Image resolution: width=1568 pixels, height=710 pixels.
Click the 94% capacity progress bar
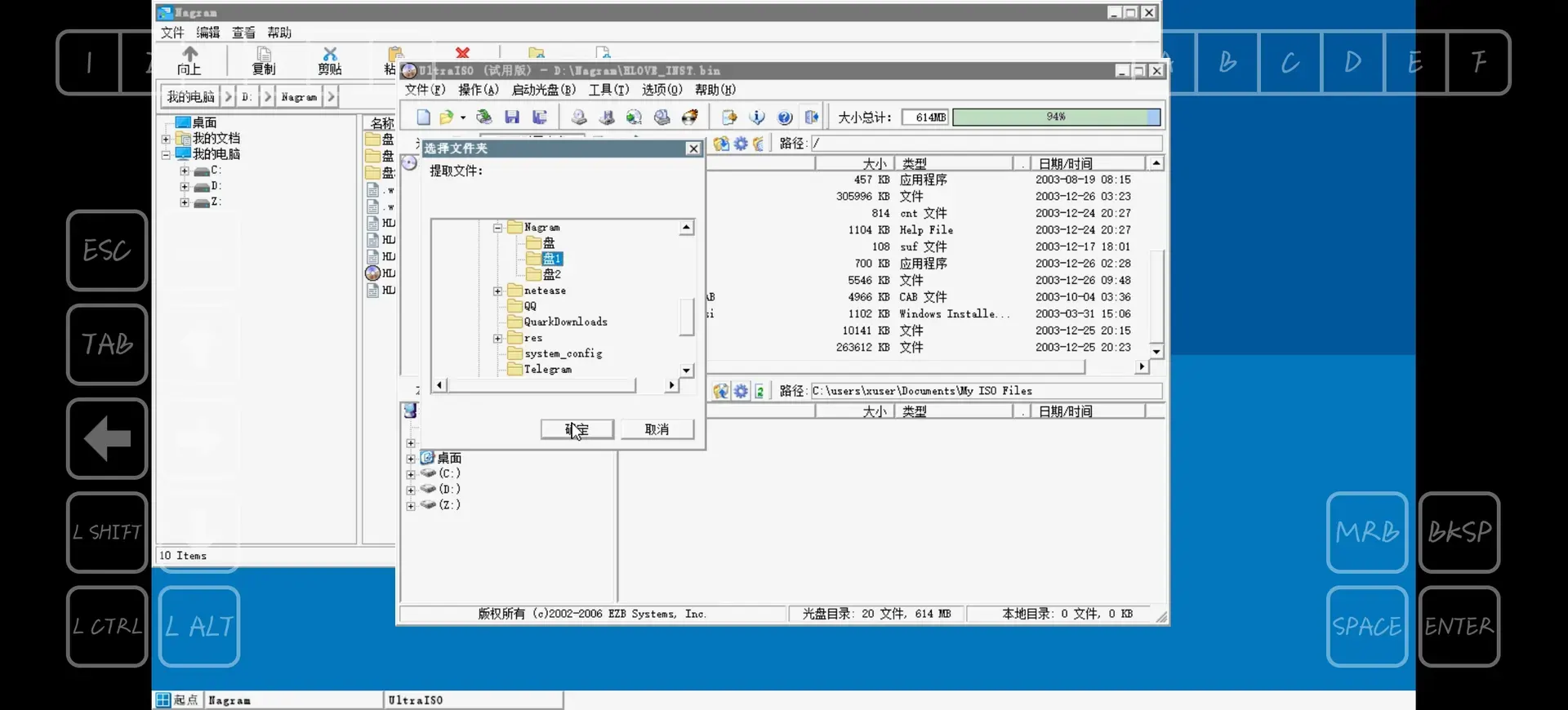[x=1057, y=117]
